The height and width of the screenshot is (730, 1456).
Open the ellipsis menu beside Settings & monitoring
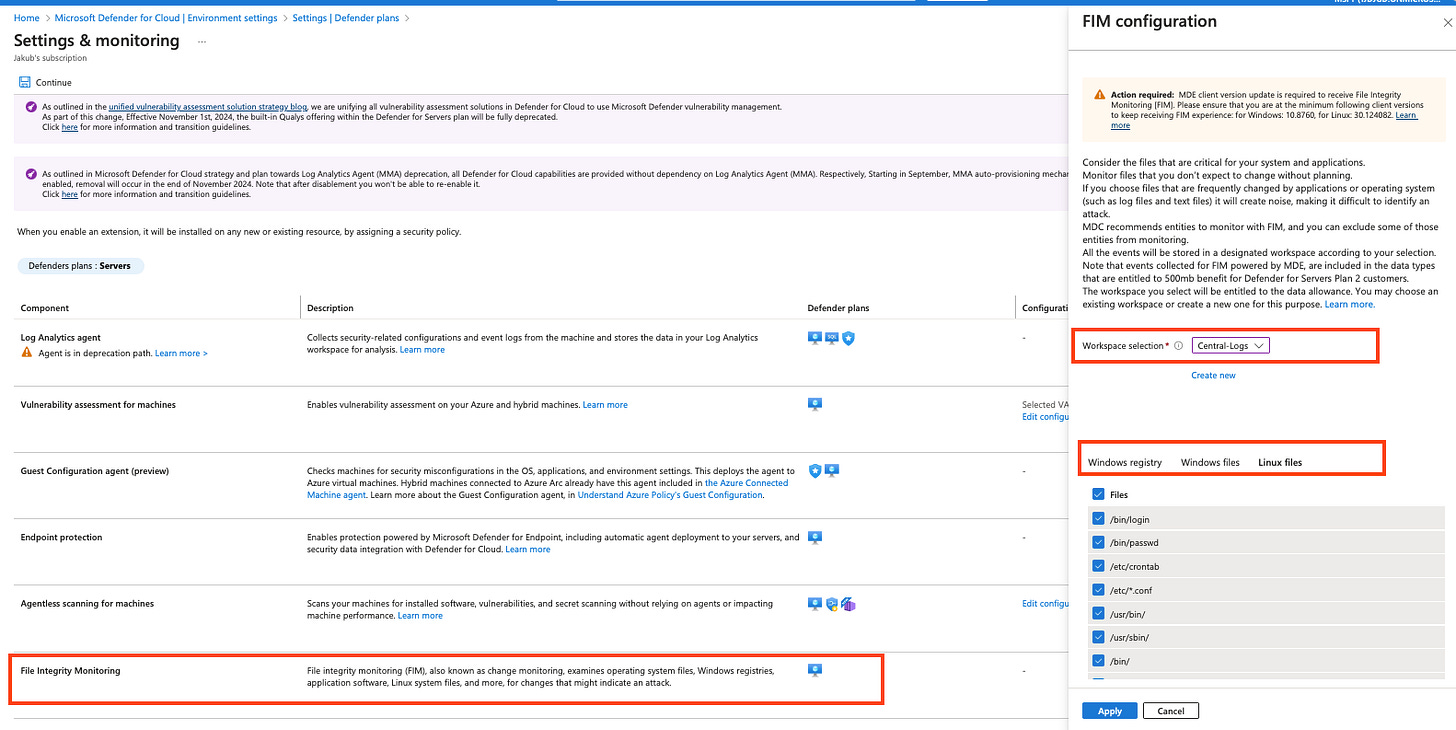coord(202,41)
